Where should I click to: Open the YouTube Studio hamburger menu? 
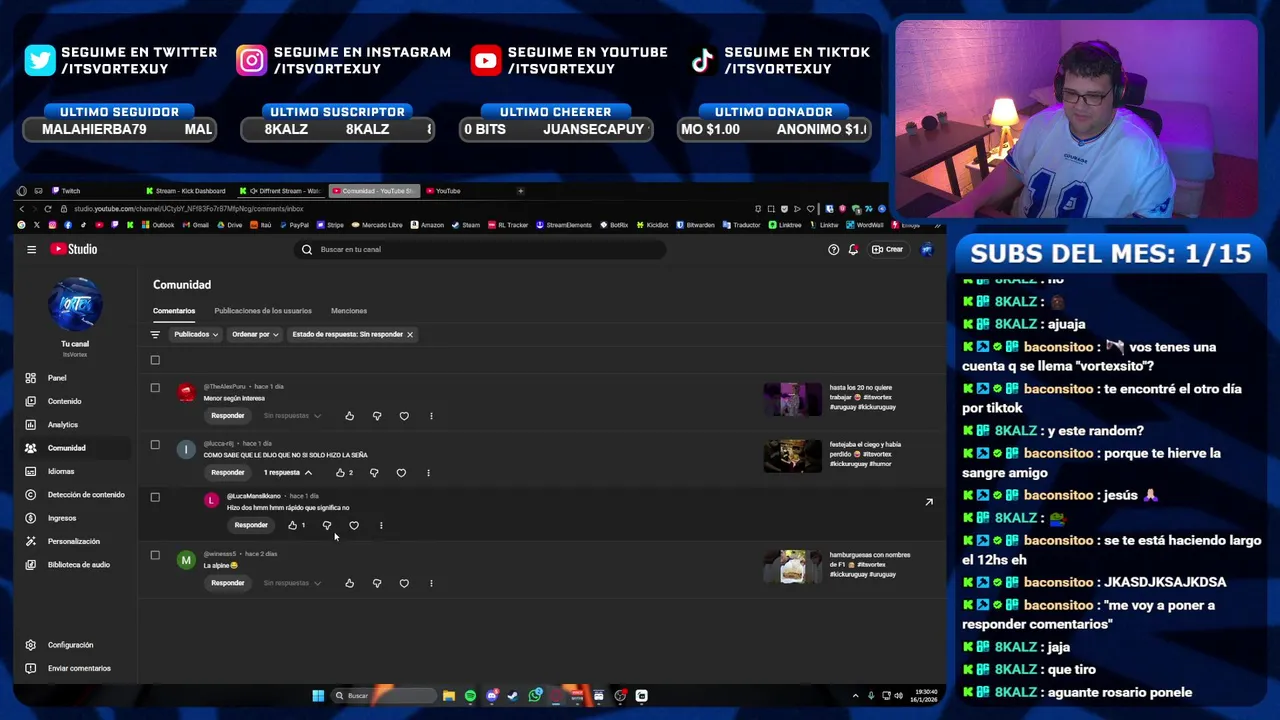[x=31, y=250]
